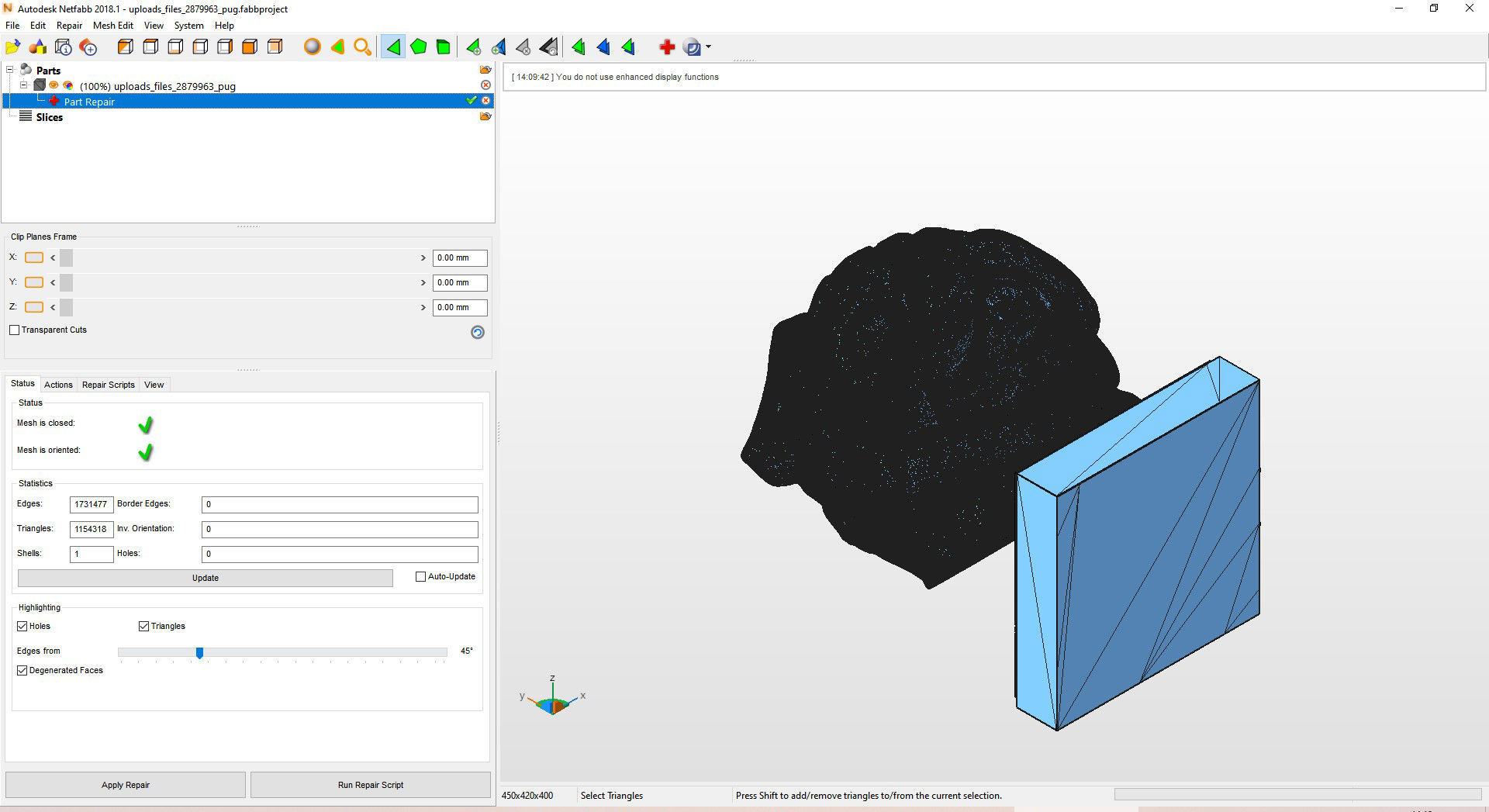This screenshot has width=1489, height=812.
Task: Click the gray sphere zoom-all icon
Action: click(x=313, y=47)
